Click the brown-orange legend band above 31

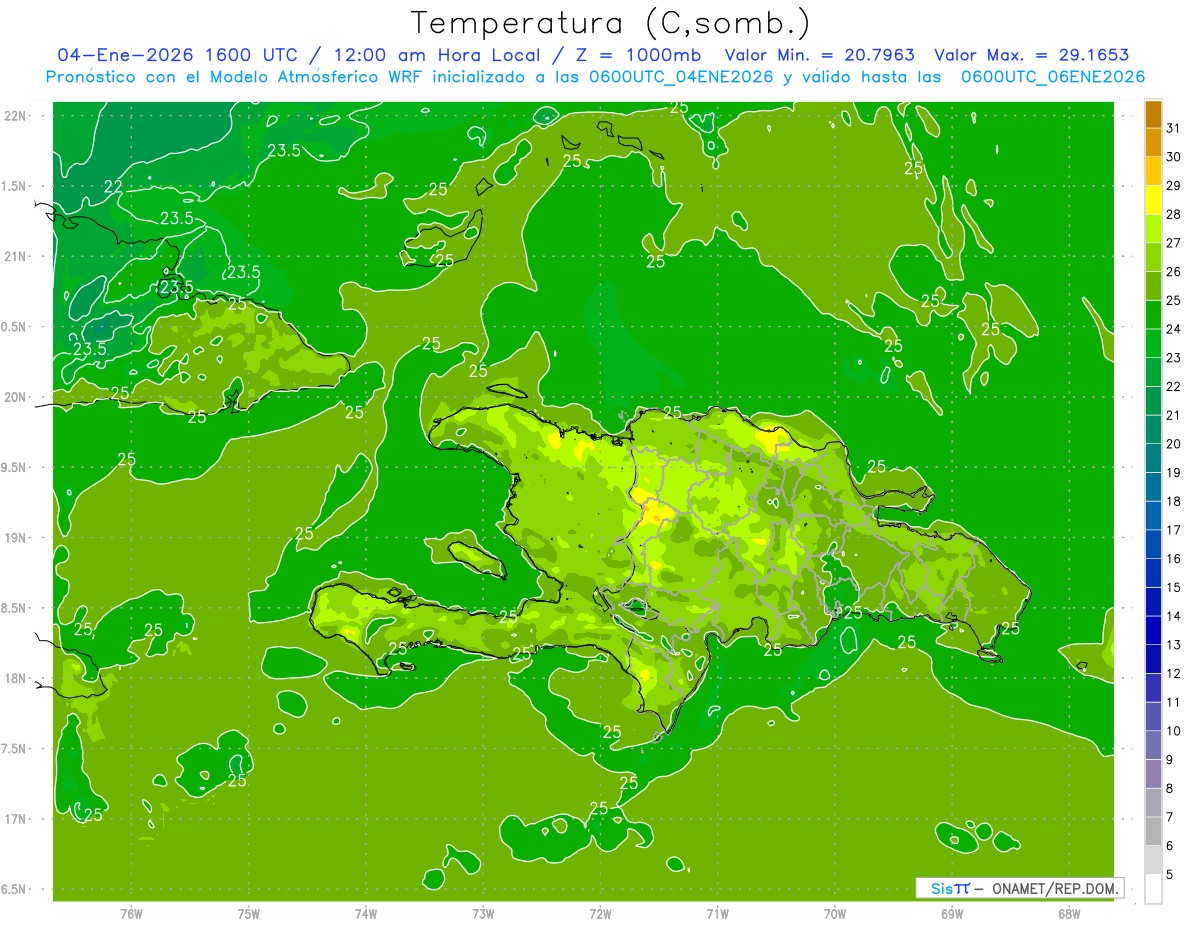click(1153, 114)
